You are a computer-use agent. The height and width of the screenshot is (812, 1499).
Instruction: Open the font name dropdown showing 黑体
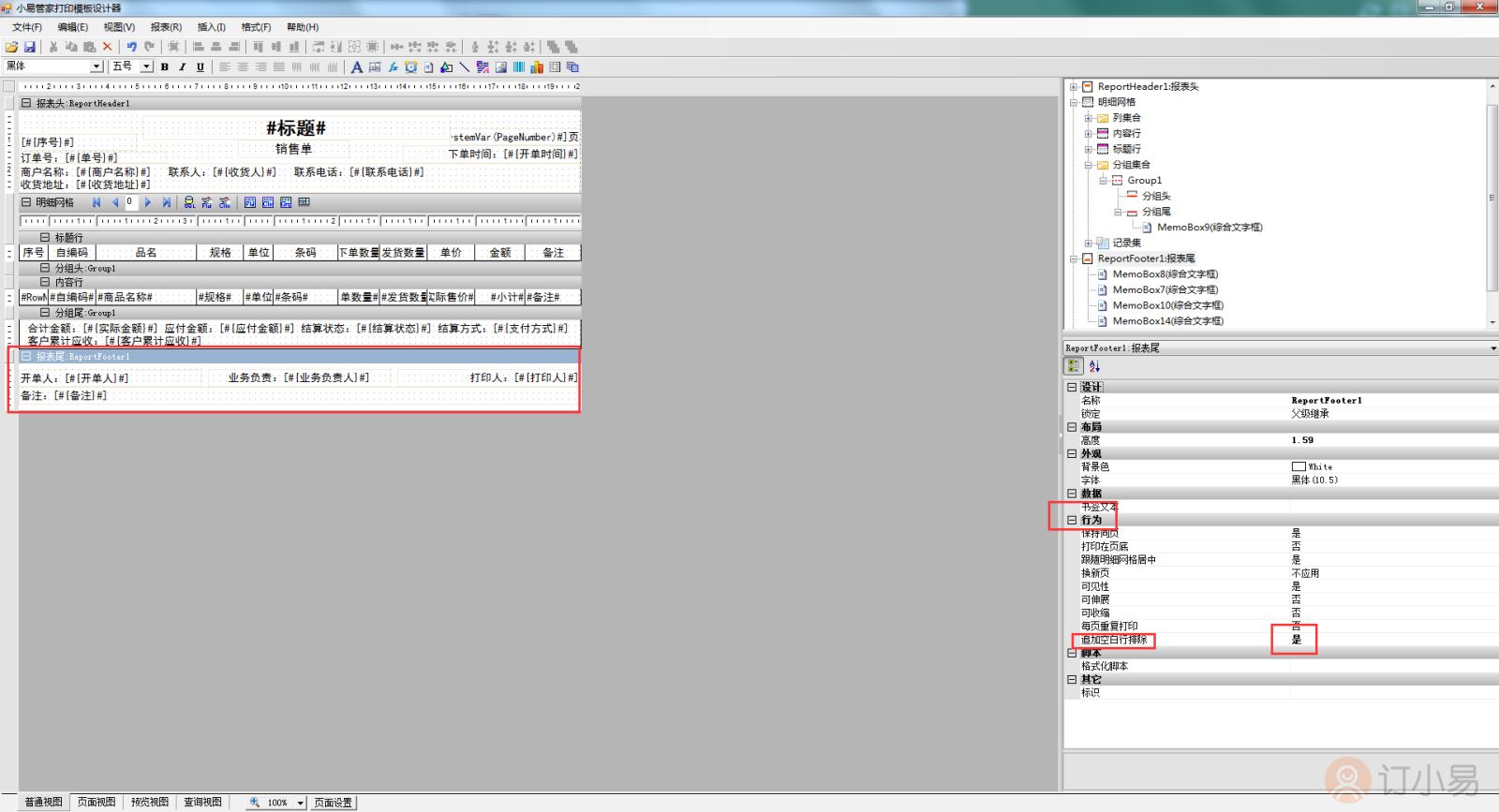coord(96,66)
